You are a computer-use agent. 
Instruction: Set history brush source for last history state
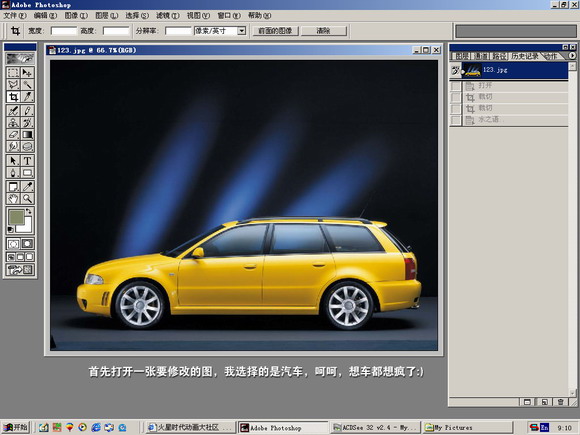click(456, 120)
